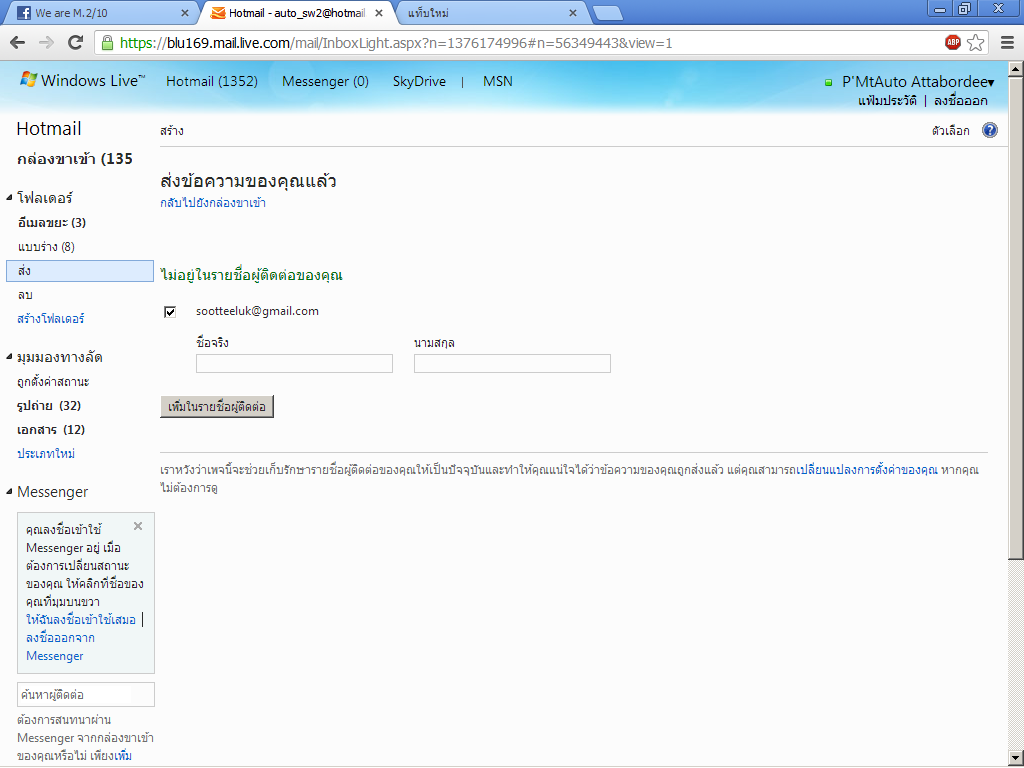Open the ถูกตั้งค่าสถานะ flagged view
The width and height of the screenshot is (1024, 768).
pyautogui.click(x=53, y=381)
